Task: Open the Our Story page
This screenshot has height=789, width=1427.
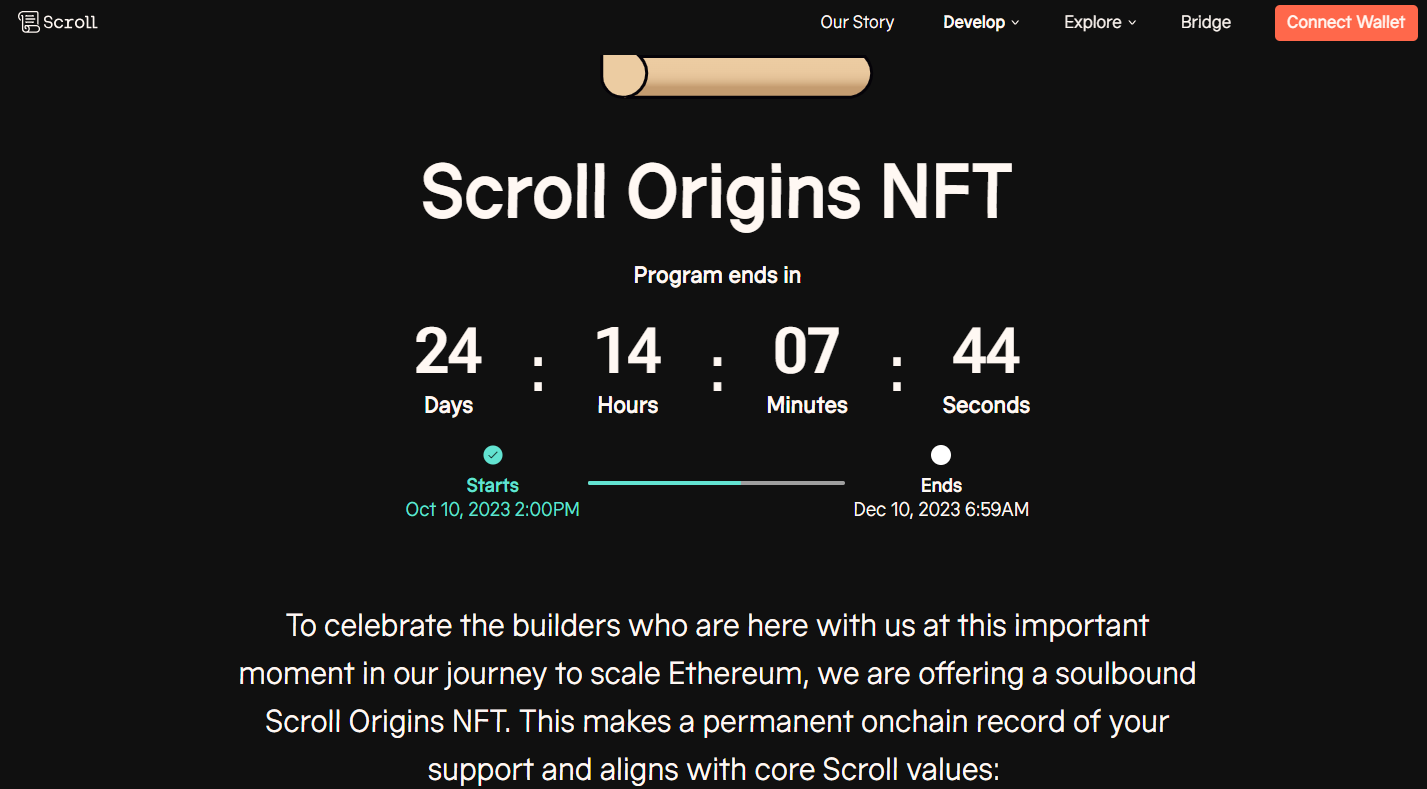Action: pos(857,22)
